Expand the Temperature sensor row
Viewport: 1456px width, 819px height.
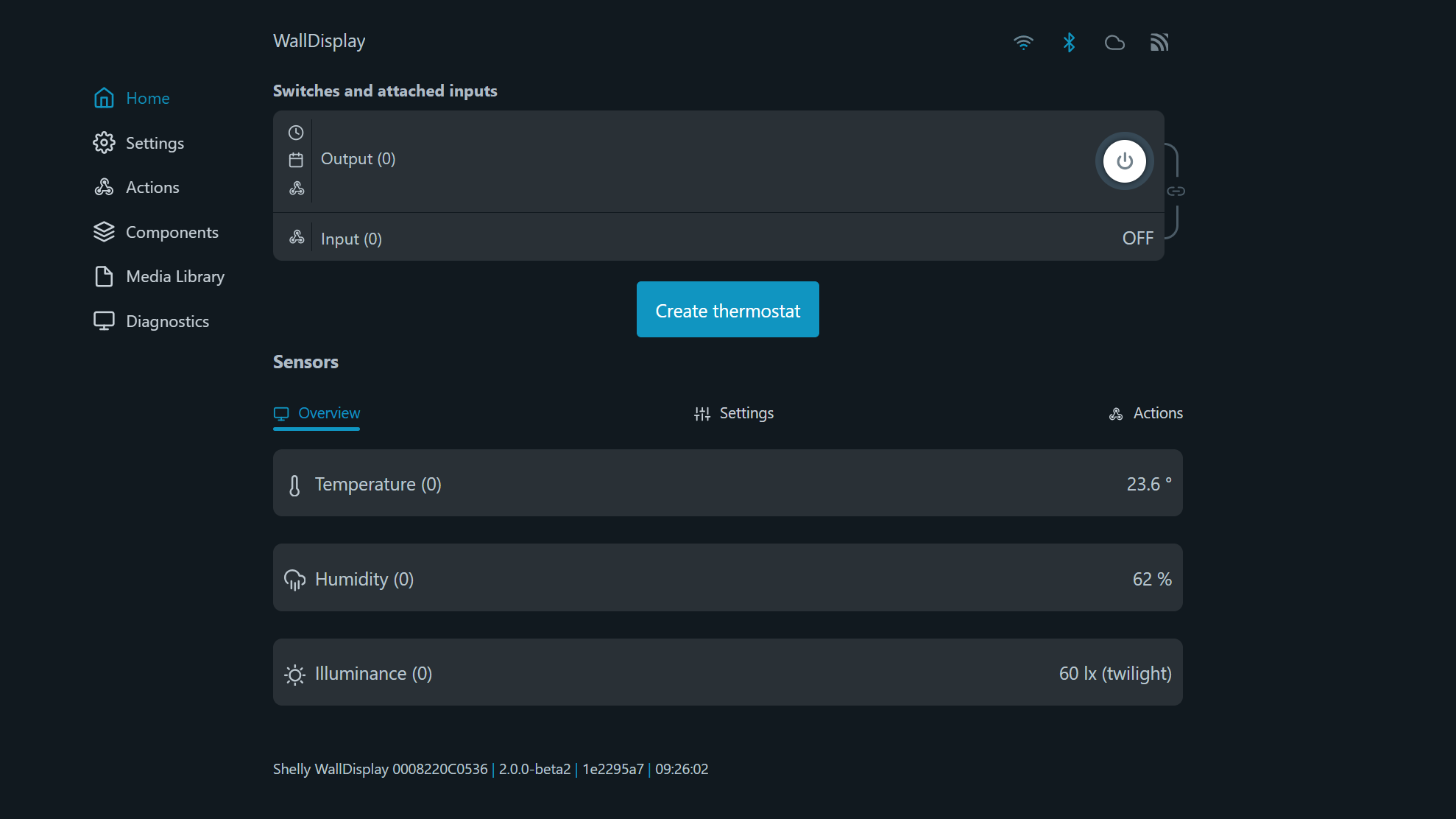tap(727, 483)
